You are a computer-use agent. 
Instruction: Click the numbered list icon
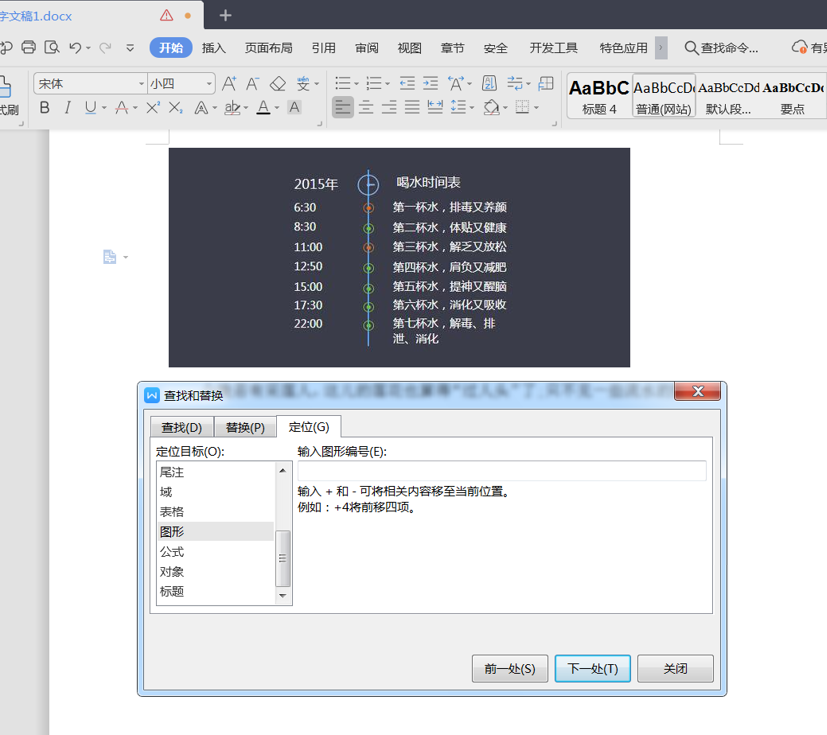[374, 83]
